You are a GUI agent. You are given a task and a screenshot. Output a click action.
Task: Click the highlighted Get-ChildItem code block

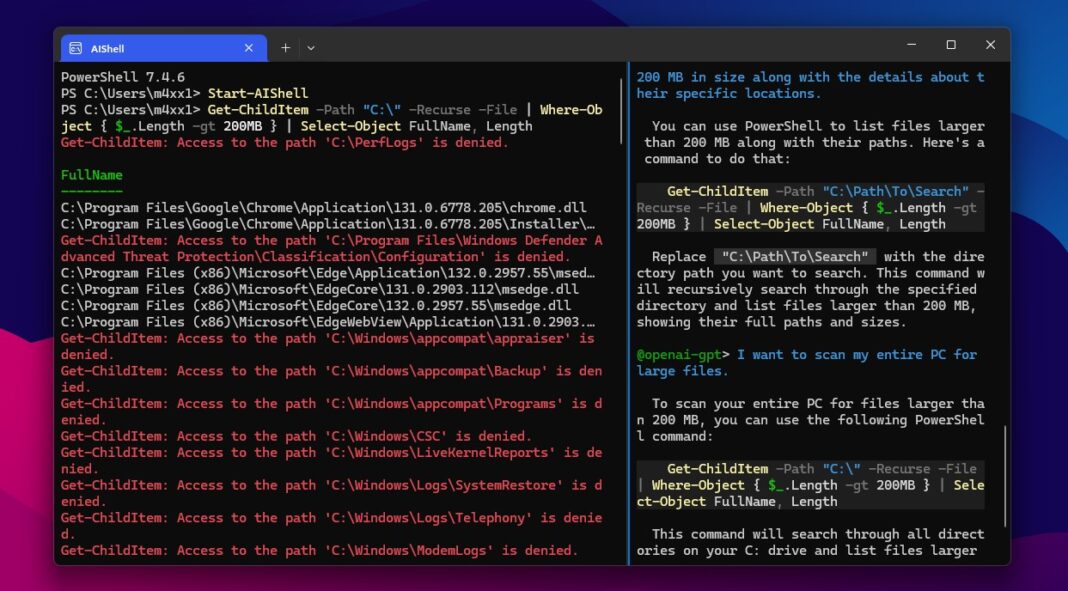810,207
